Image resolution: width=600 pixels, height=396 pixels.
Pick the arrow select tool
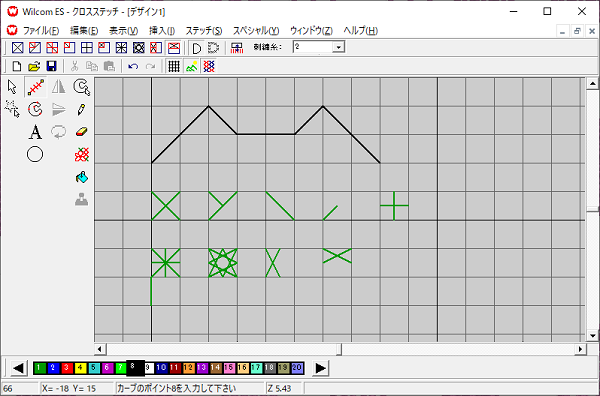pos(12,87)
